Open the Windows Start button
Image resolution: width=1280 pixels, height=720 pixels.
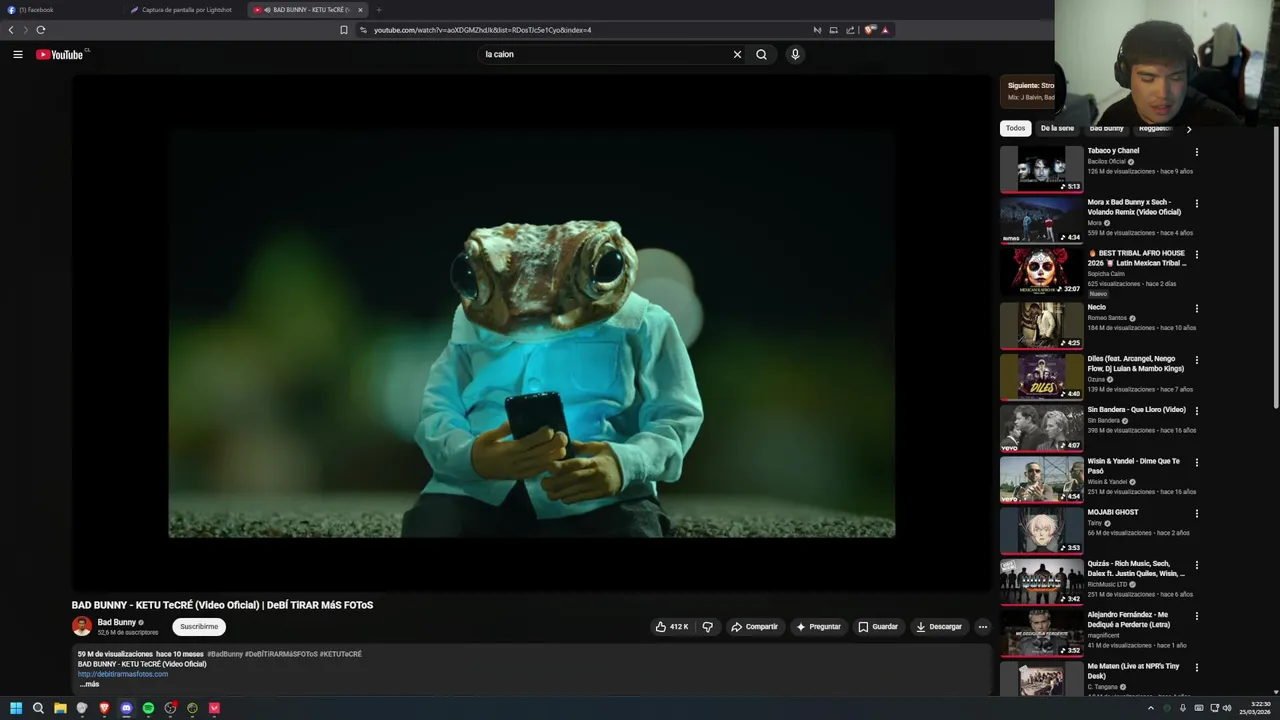[x=16, y=708]
